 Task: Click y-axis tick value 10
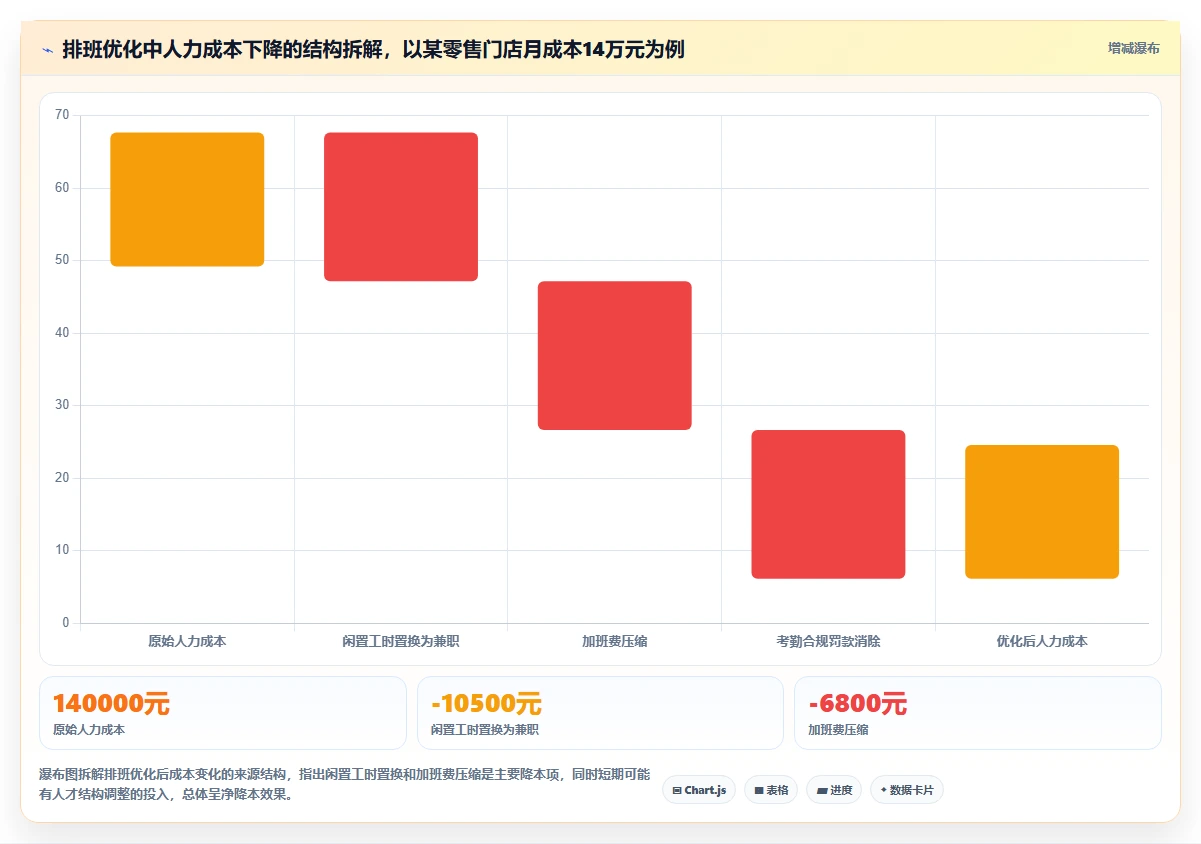pos(62,550)
